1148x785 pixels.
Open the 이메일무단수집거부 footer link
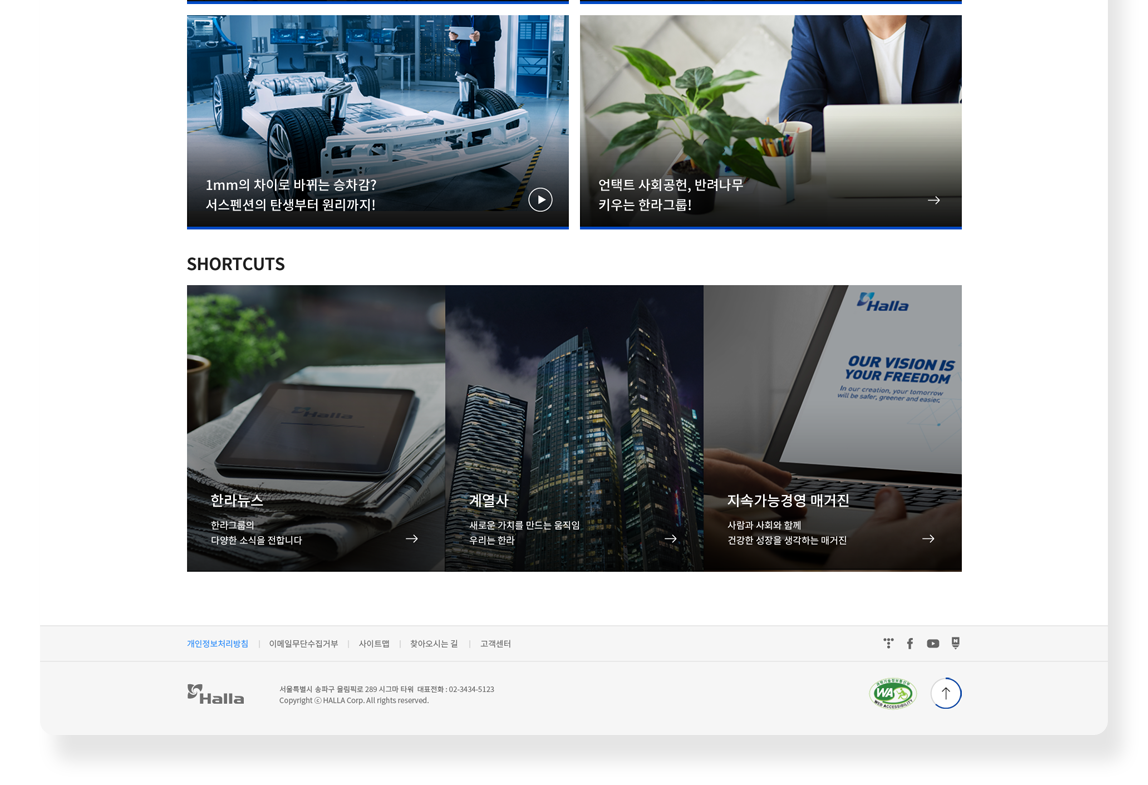pos(303,644)
